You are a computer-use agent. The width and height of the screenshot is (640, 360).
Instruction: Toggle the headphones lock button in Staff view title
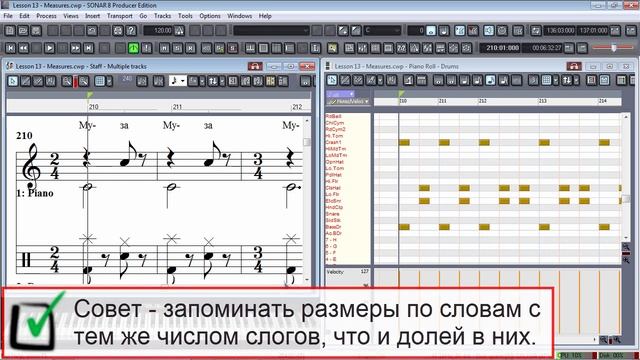pos(255,66)
